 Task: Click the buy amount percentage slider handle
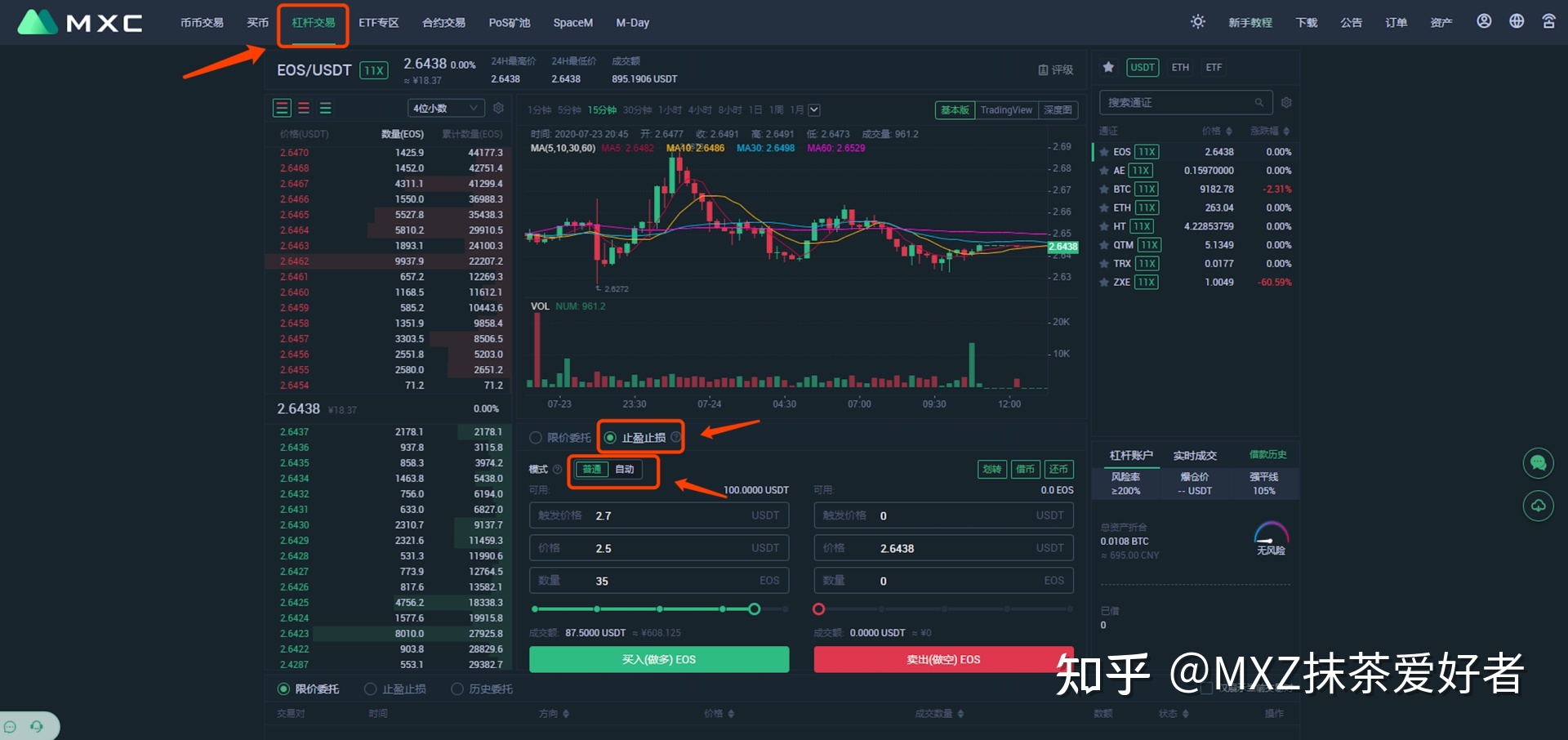point(754,609)
